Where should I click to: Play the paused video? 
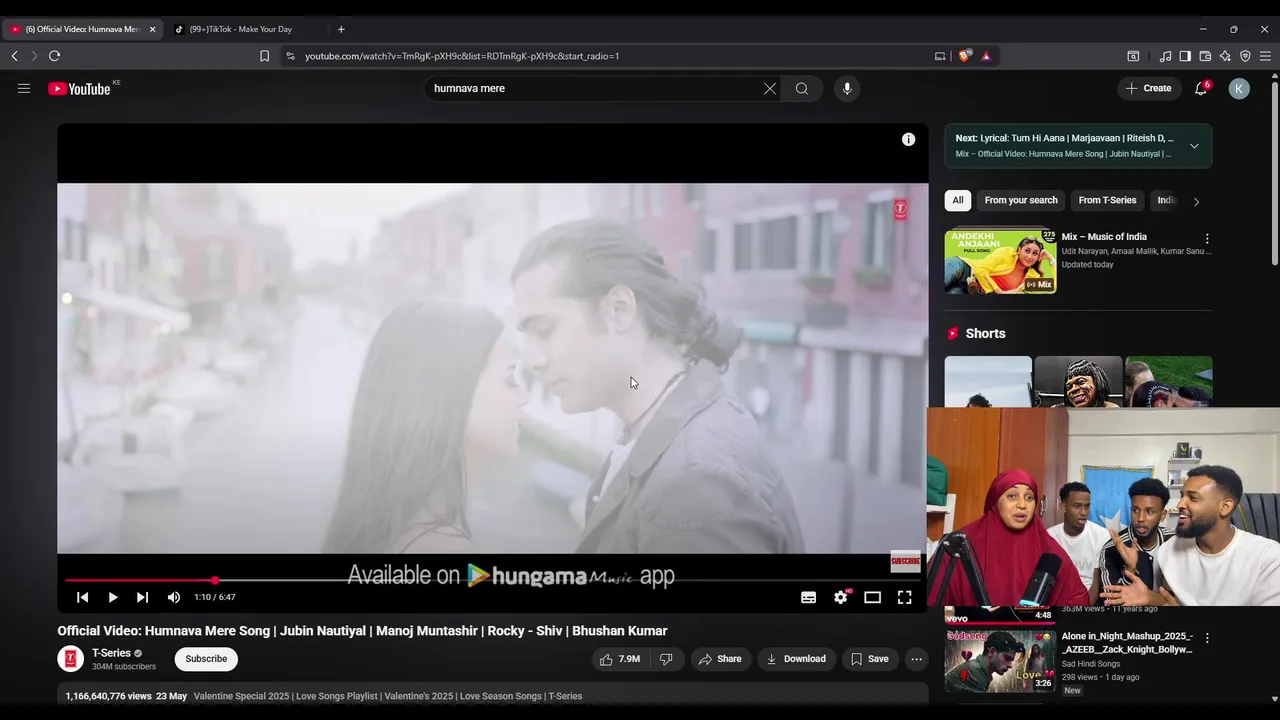(113, 597)
